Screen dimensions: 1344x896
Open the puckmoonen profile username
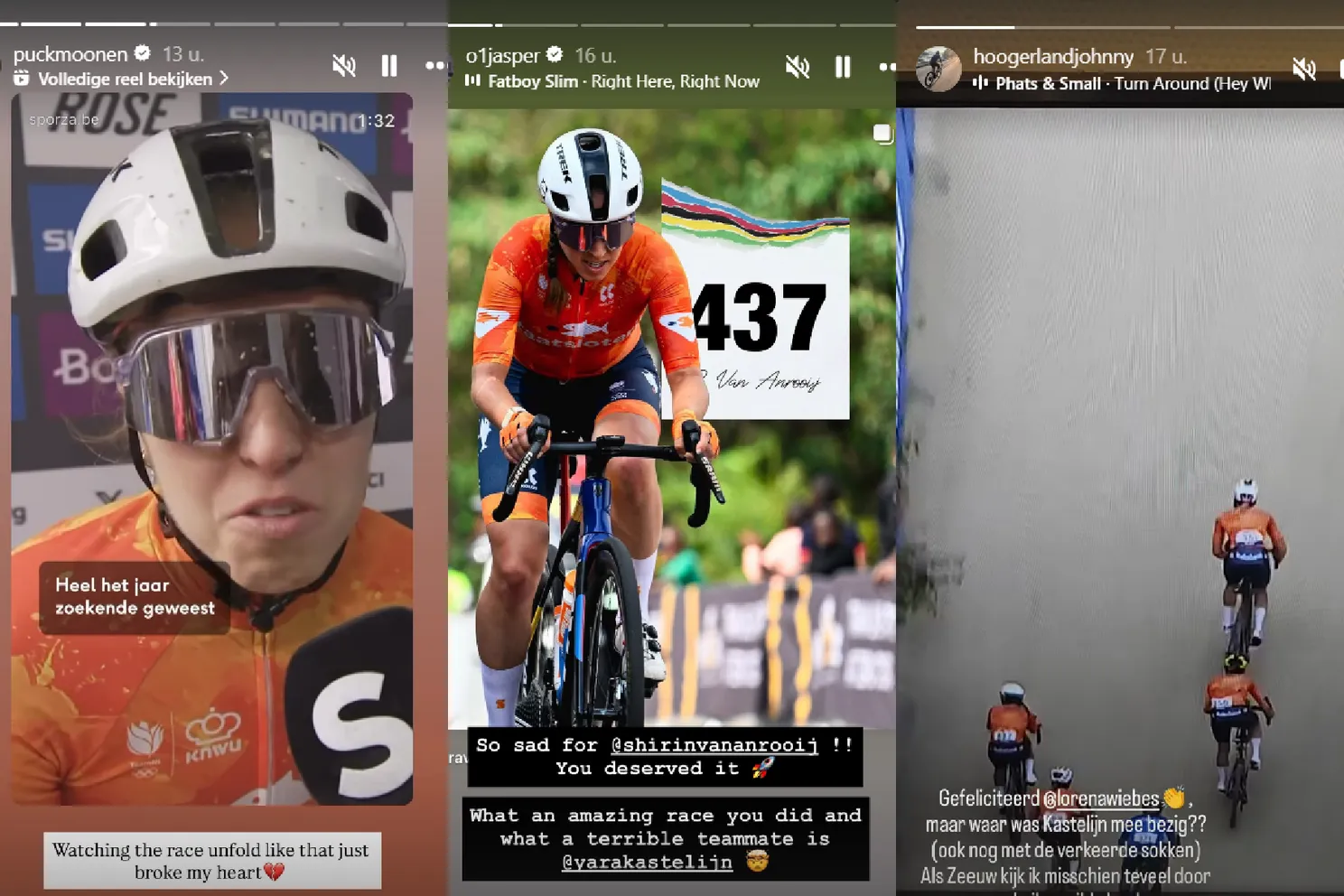click(x=70, y=54)
